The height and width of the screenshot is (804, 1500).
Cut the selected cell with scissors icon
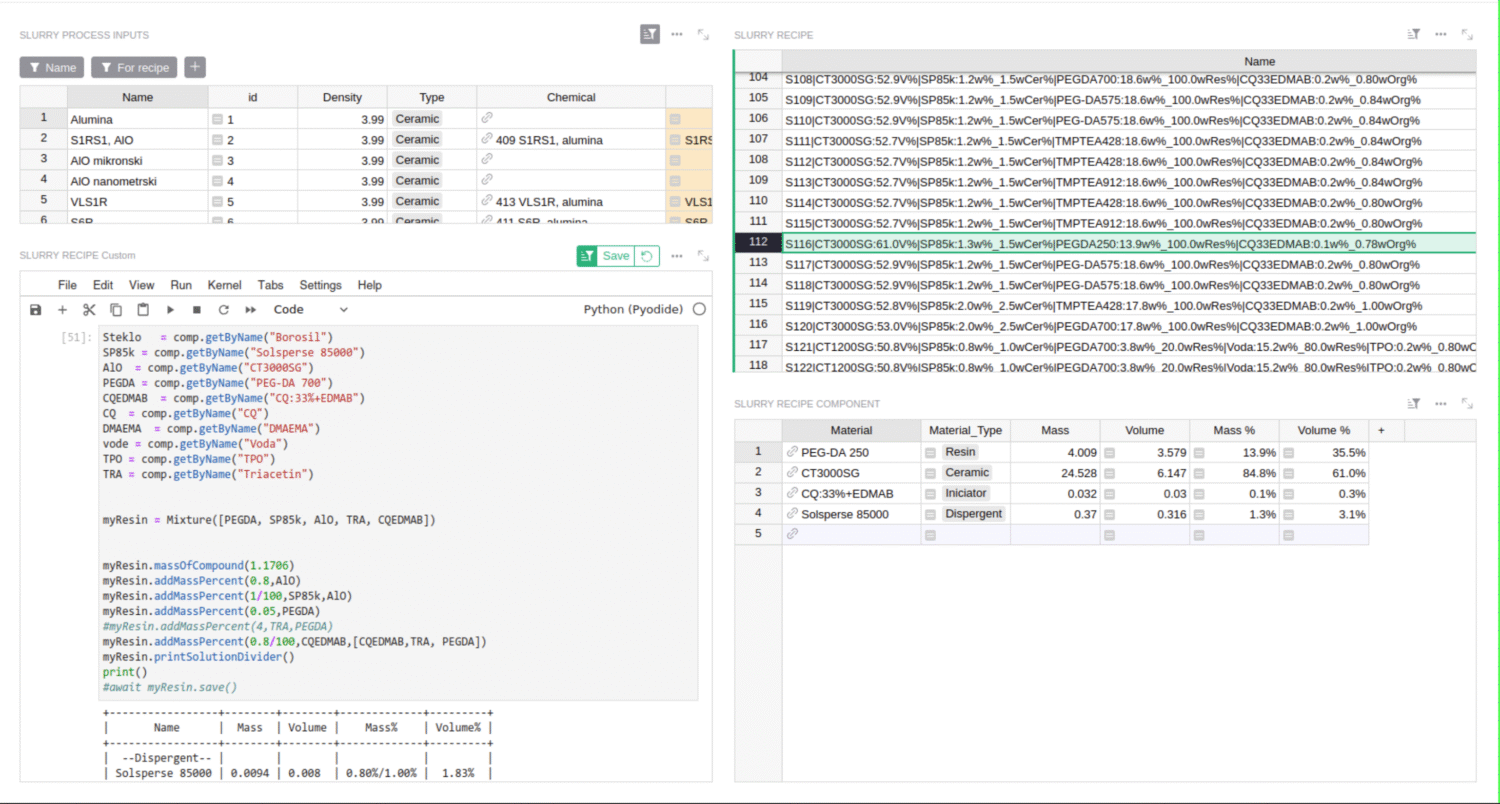[89, 310]
